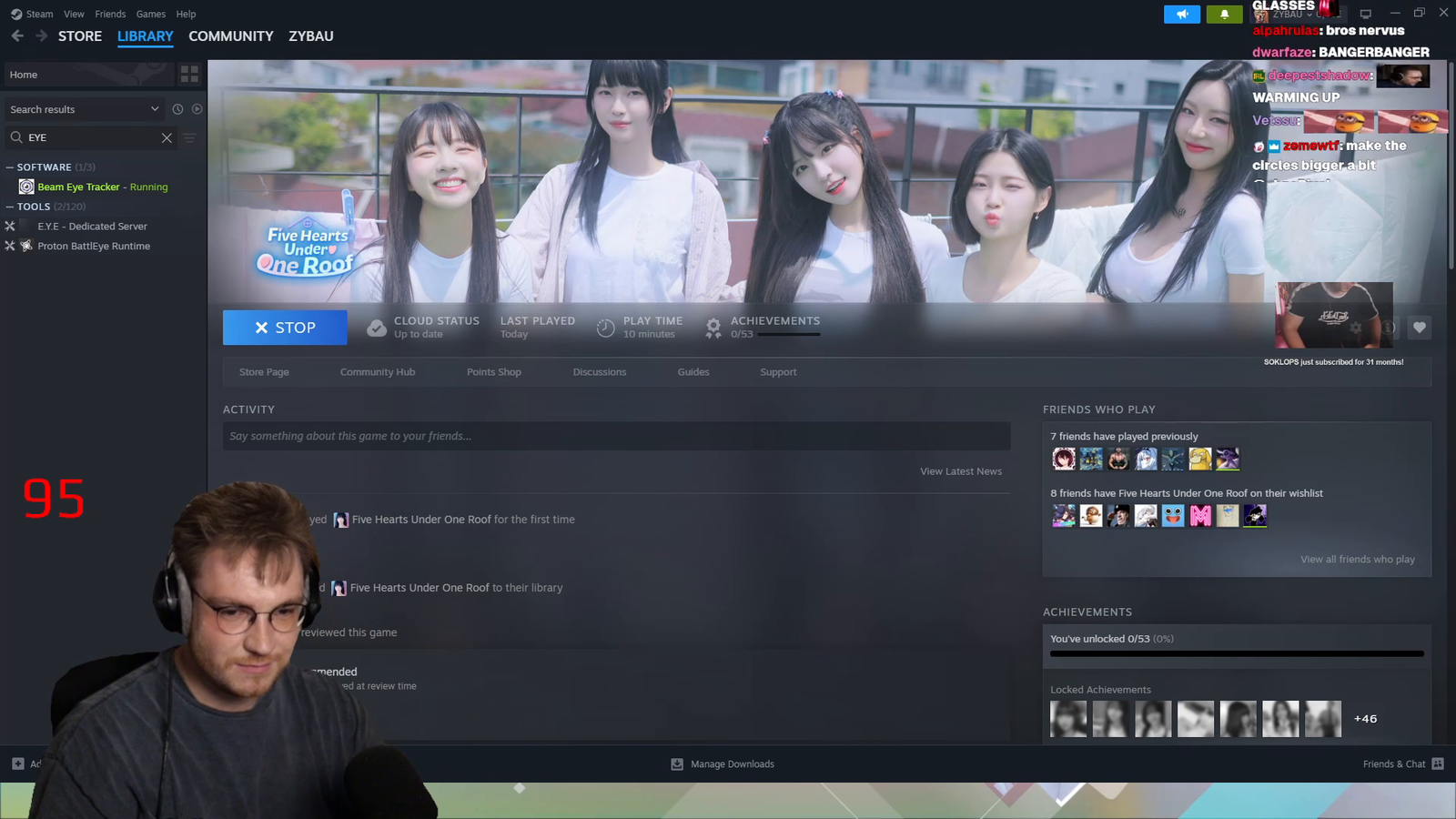Go to the STORE section

pyautogui.click(x=80, y=36)
